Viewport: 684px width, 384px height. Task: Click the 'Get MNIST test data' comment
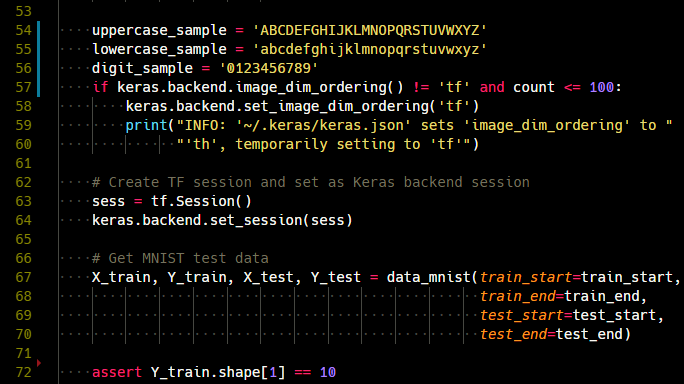(180, 258)
